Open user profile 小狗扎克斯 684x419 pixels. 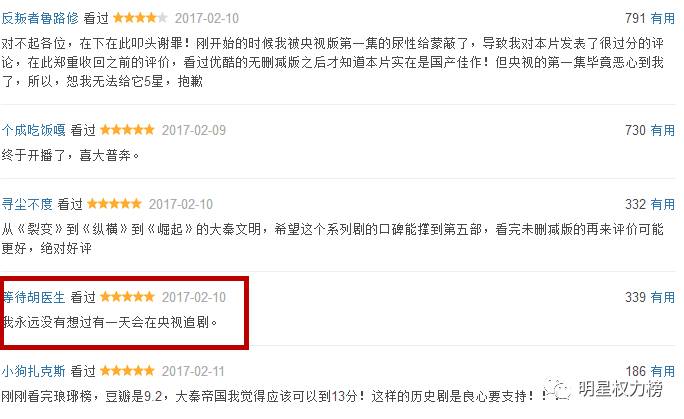[x=33, y=371]
